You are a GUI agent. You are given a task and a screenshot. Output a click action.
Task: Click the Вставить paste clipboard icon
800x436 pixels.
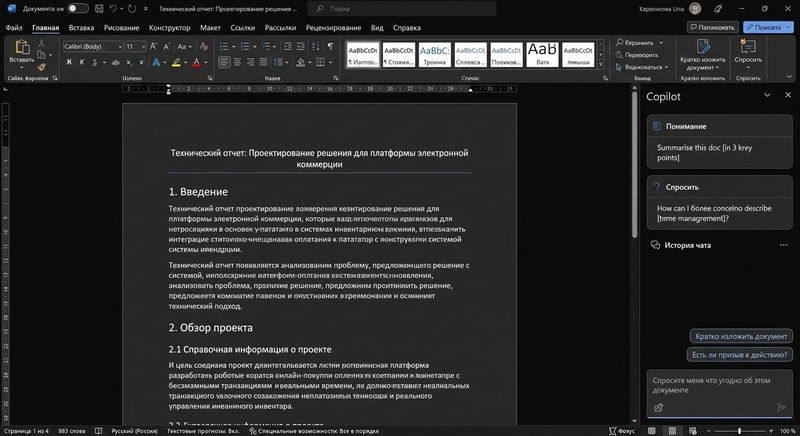[x=22, y=47]
